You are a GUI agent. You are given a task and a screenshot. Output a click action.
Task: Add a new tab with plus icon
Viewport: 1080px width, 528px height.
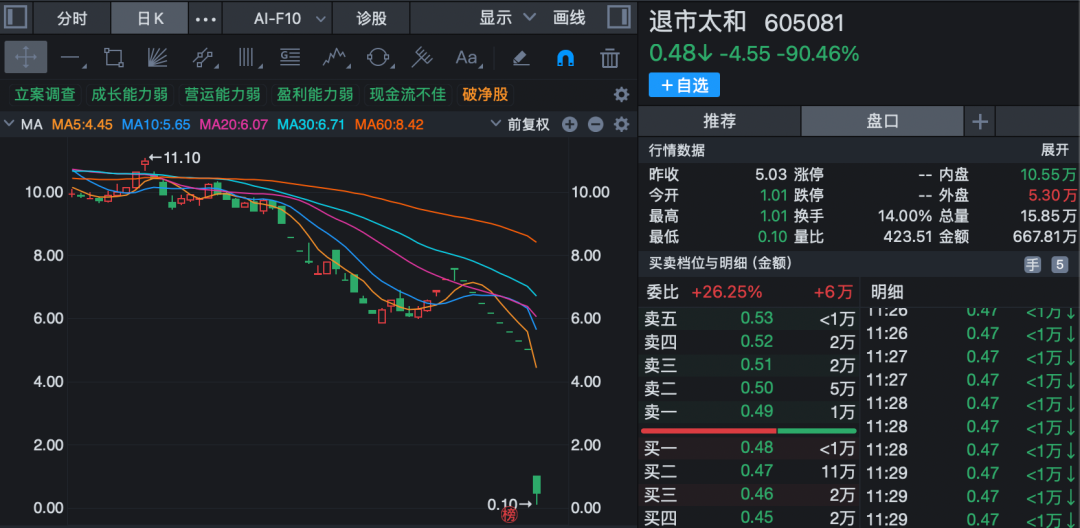pos(979,123)
